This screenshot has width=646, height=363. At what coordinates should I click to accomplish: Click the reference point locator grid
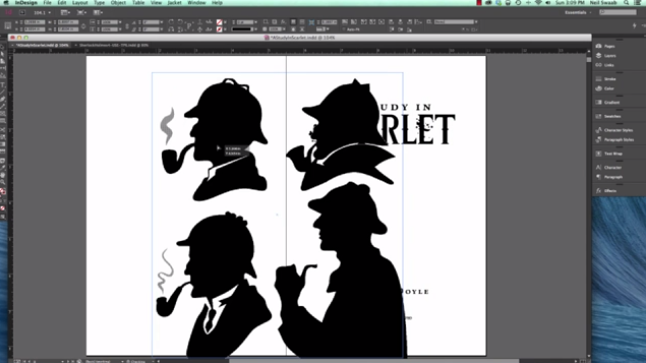click(7, 26)
